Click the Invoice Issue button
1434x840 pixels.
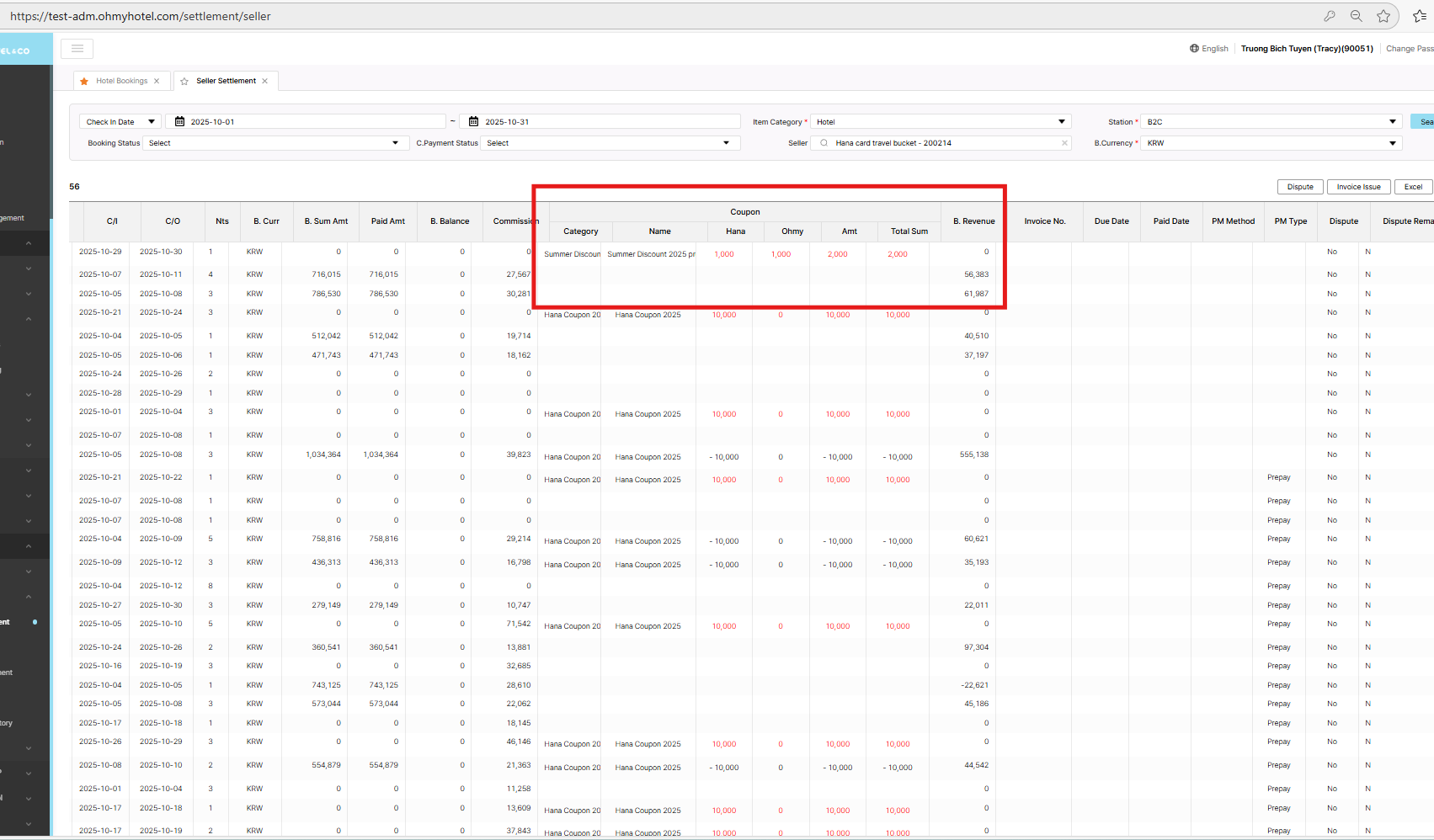tap(1358, 187)
